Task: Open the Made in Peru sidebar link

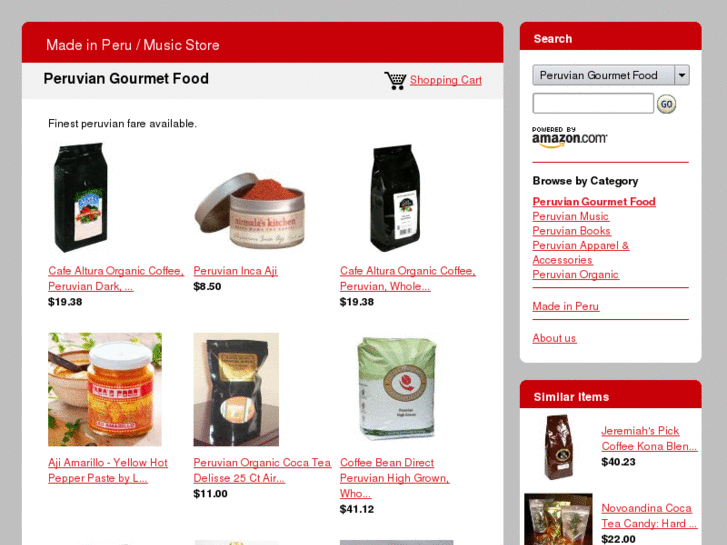Action: point(566,306)
